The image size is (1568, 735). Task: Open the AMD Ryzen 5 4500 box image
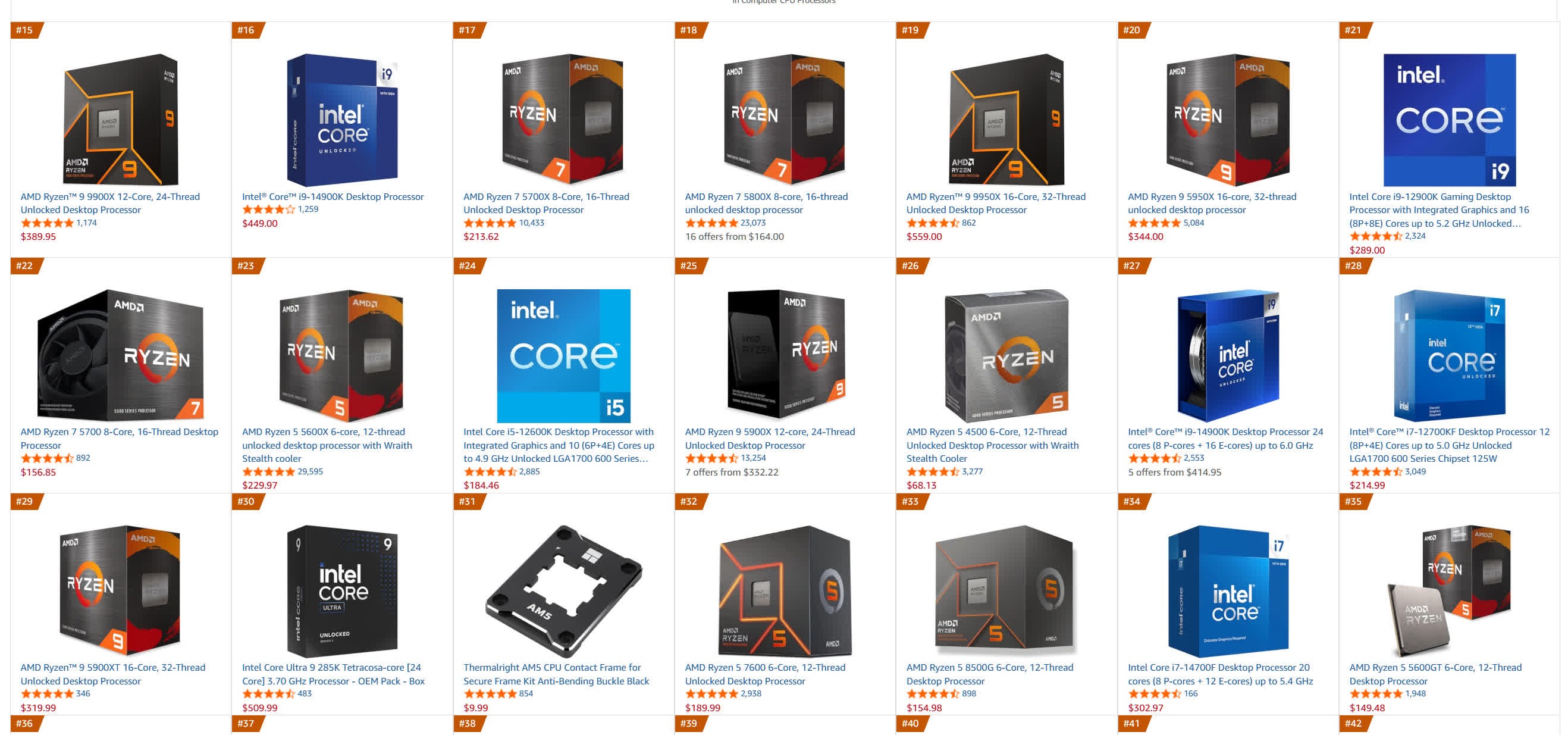pos(1007,356)
